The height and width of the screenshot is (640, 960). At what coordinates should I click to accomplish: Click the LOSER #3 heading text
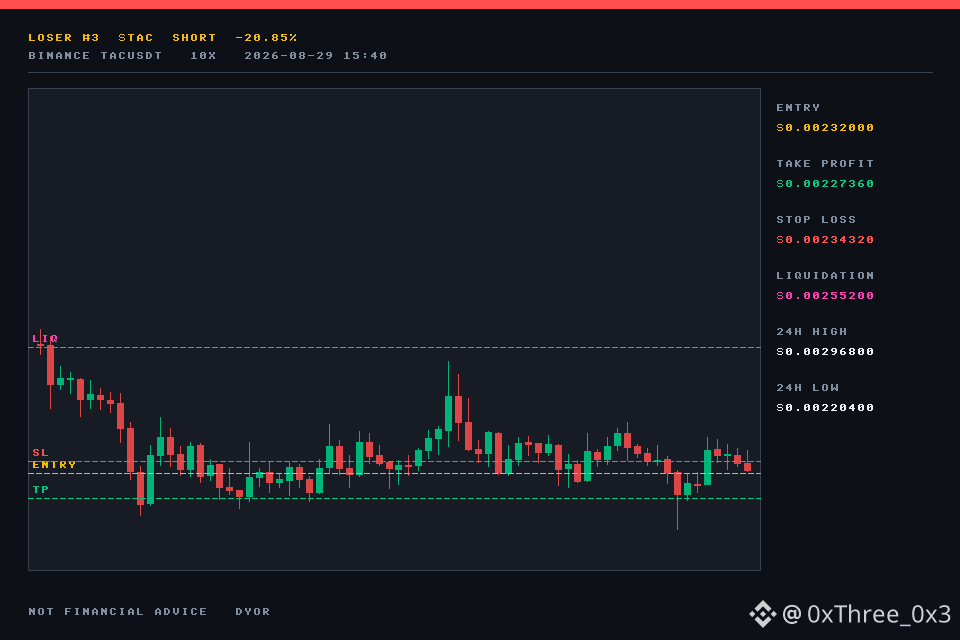64,38
